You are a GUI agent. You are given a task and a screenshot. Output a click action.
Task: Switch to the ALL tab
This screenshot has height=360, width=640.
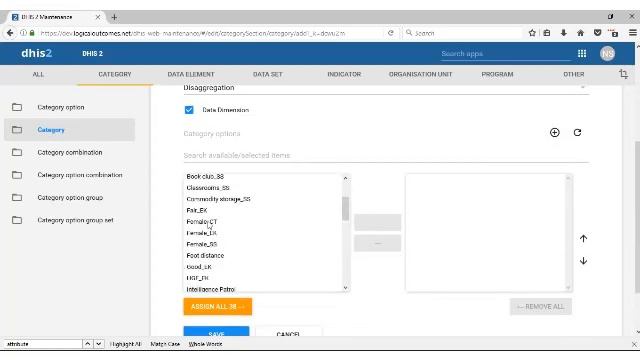[38, 74]
